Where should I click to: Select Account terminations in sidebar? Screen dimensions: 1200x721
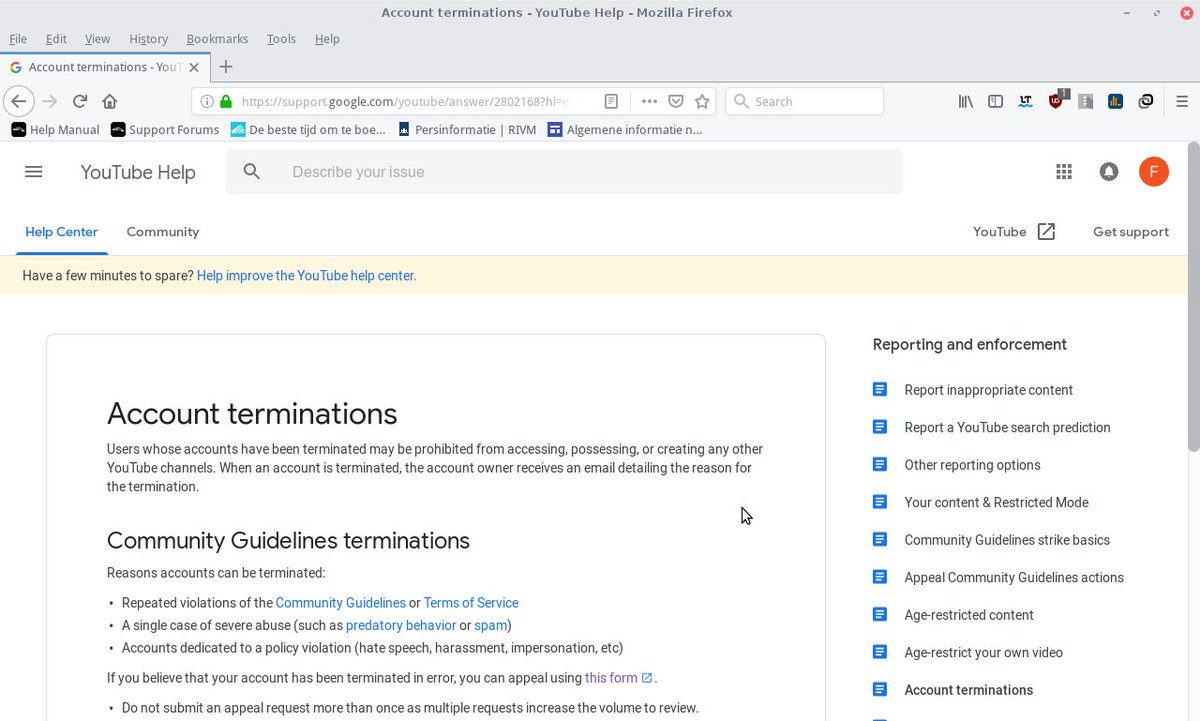click(x=968, y=690)
